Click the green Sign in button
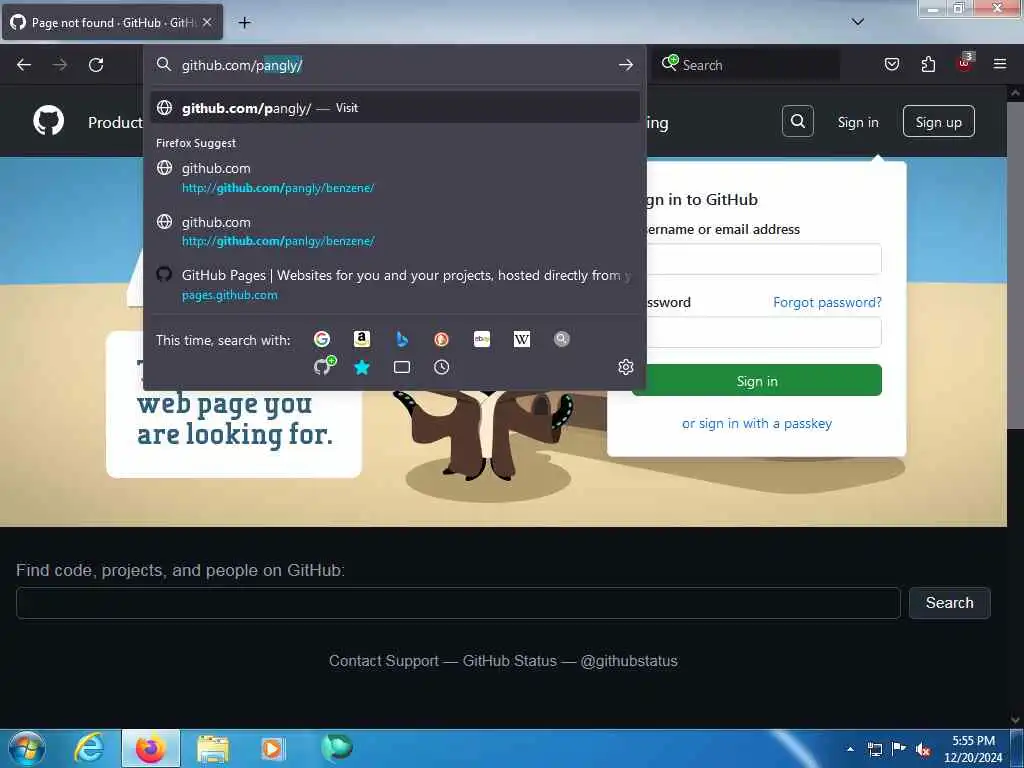Screen dimensions: 1024x768 (x=756, y=381)
